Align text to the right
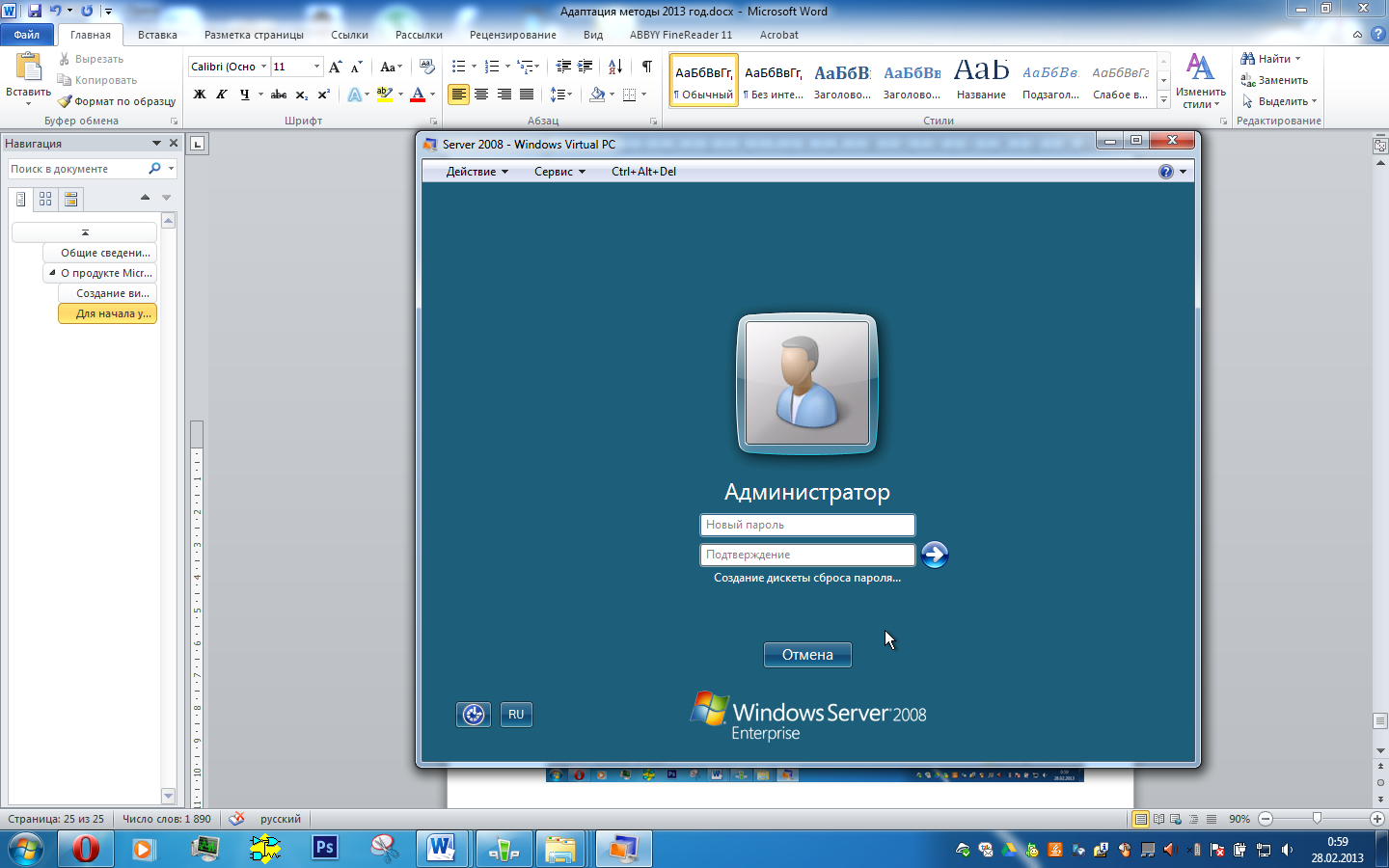 [x=504, y=95]
